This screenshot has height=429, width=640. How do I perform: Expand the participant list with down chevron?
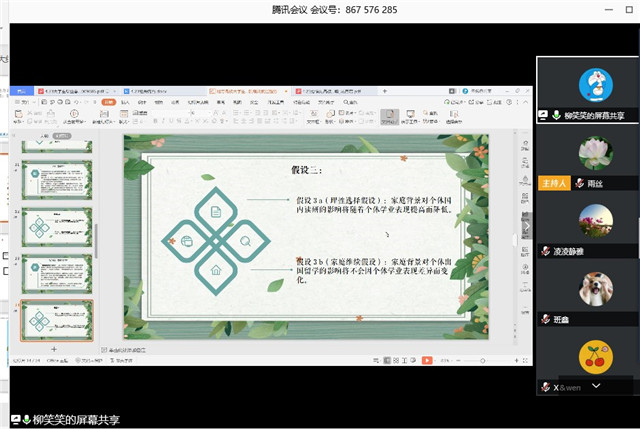[x=597, y=385]
